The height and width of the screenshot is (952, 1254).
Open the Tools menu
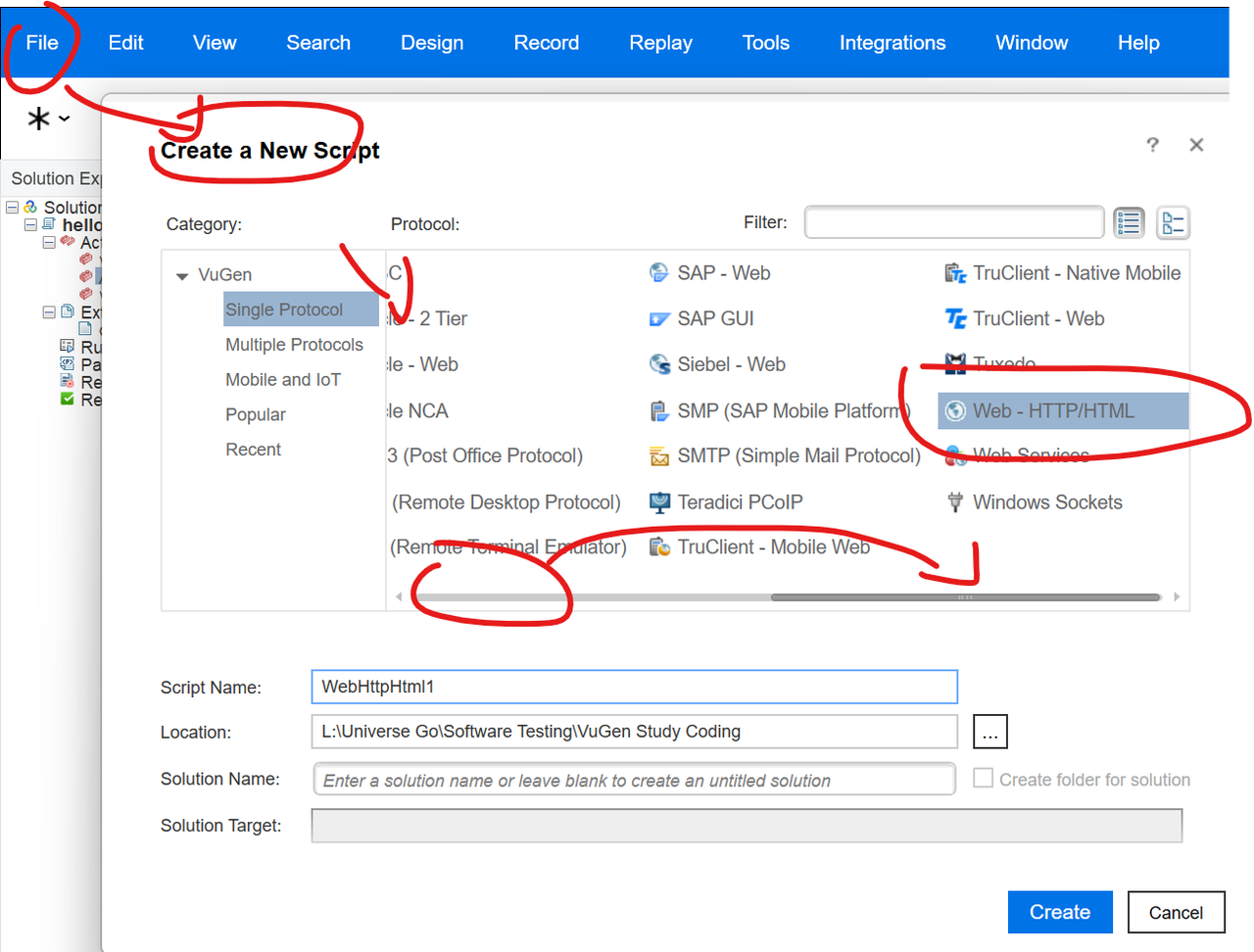pyautogui.click(x=766, y=43)
